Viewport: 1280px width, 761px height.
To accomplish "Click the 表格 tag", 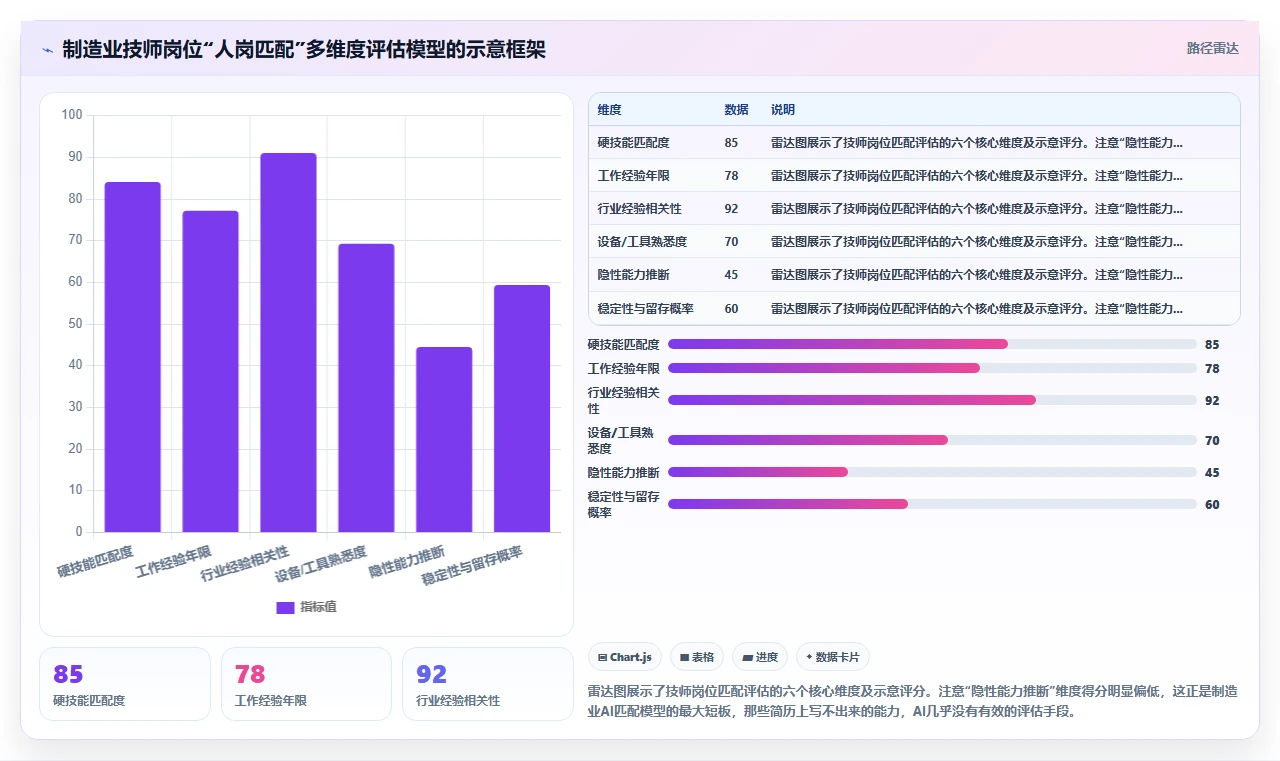I will [697, 657].
